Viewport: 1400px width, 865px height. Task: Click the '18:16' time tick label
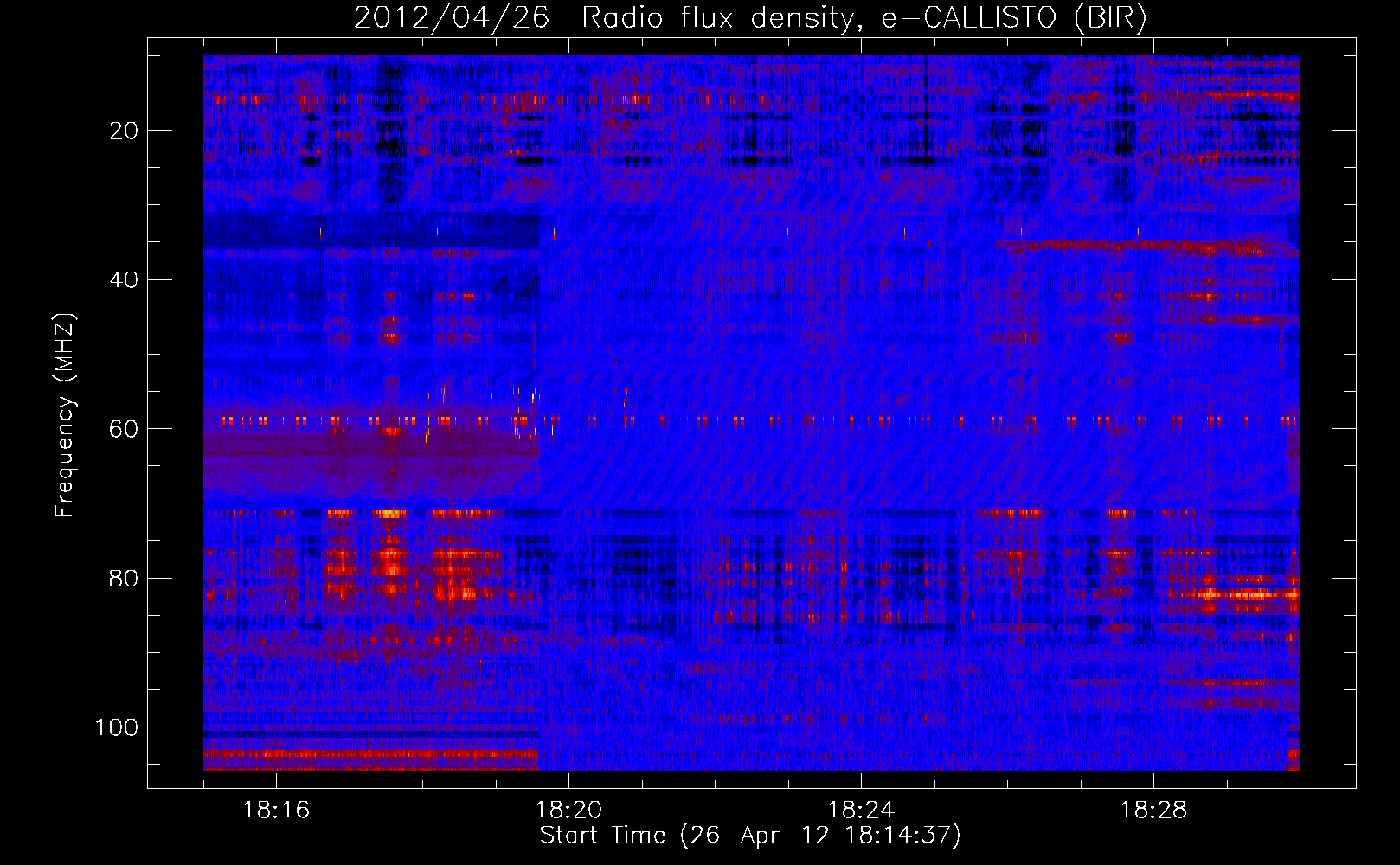pos(276,811)
